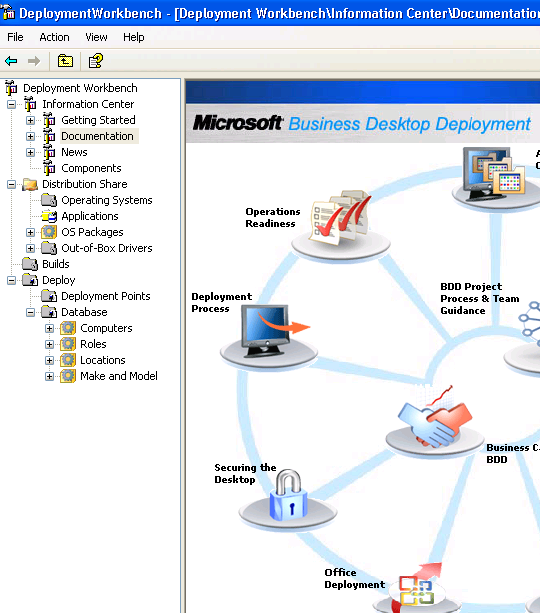Open the application compatibility monitor icon

(494, 174)
